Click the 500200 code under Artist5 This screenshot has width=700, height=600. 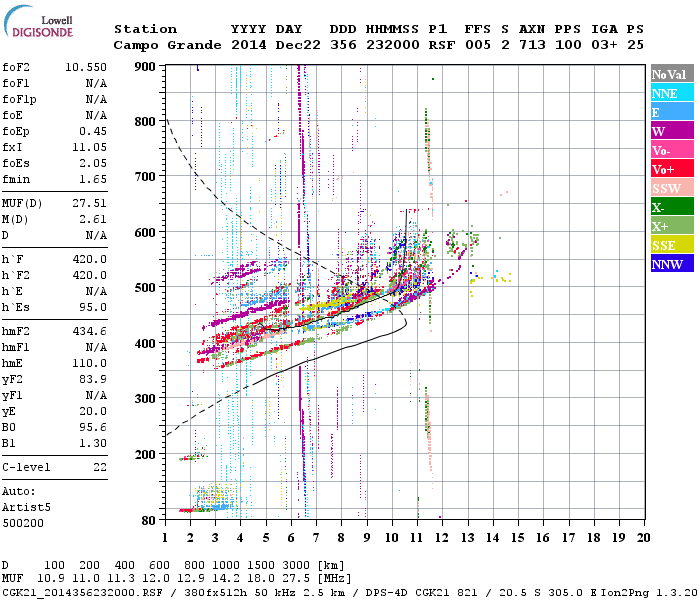(23, 523)
